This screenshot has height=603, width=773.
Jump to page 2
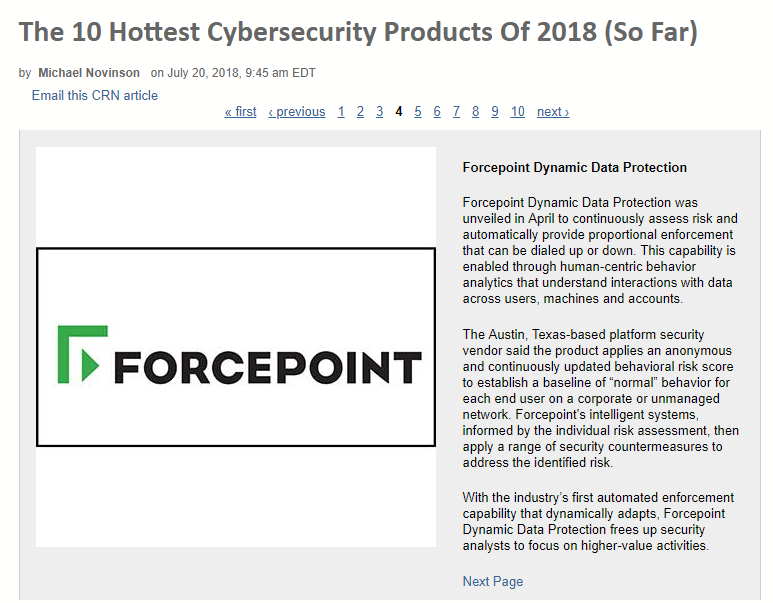click(360, 112)
